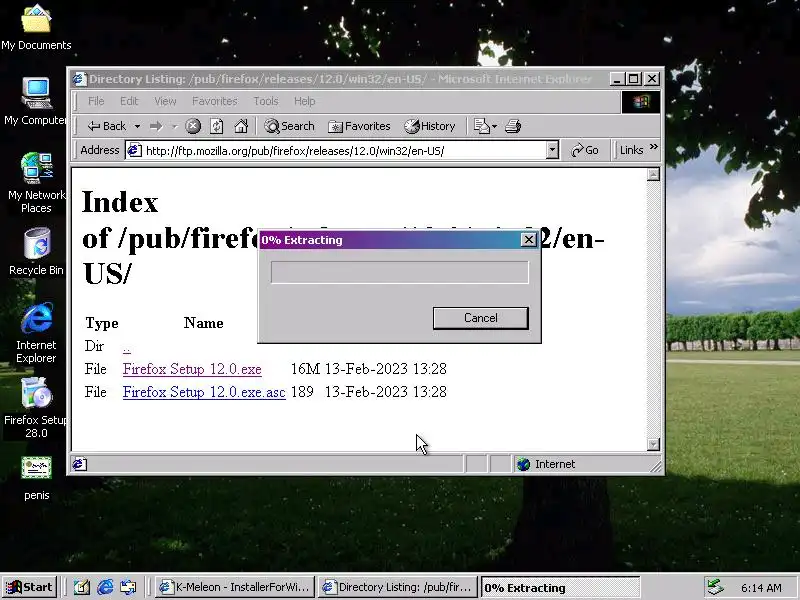Expand the Links toolbar chevron
Image resolution: width=800 pixels, height=600 pixels.
pyautogui.click(x=654, y=147)
